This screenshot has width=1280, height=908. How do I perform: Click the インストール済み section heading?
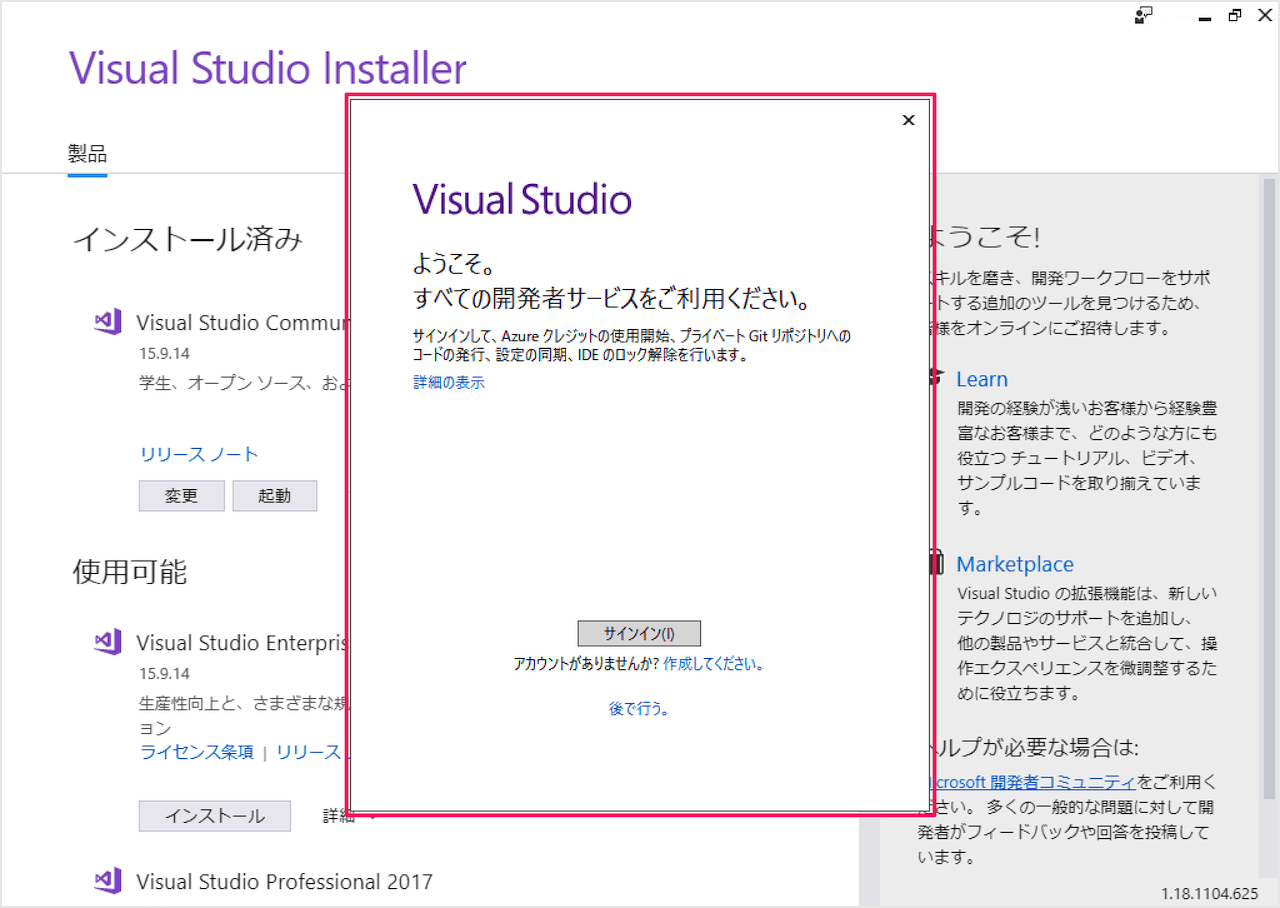coord(188,239)
